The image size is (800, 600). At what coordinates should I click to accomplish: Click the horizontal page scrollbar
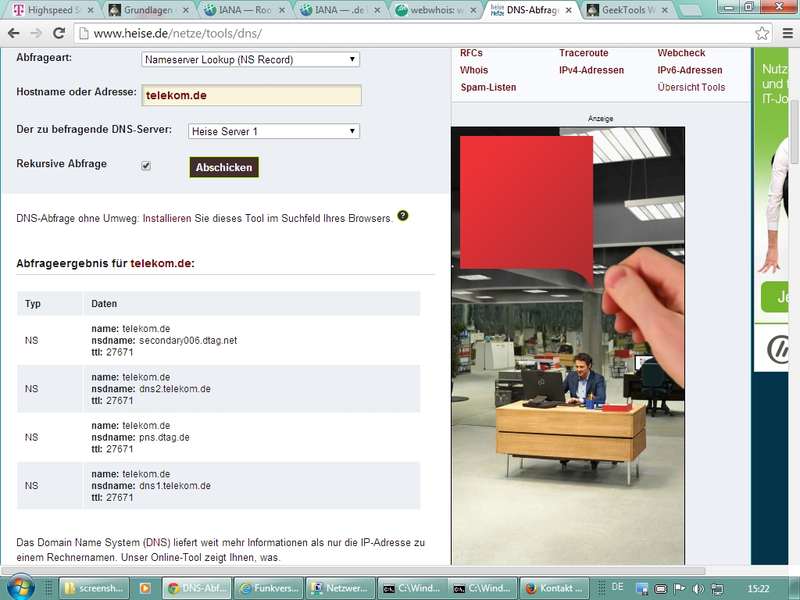coord(354,570)
